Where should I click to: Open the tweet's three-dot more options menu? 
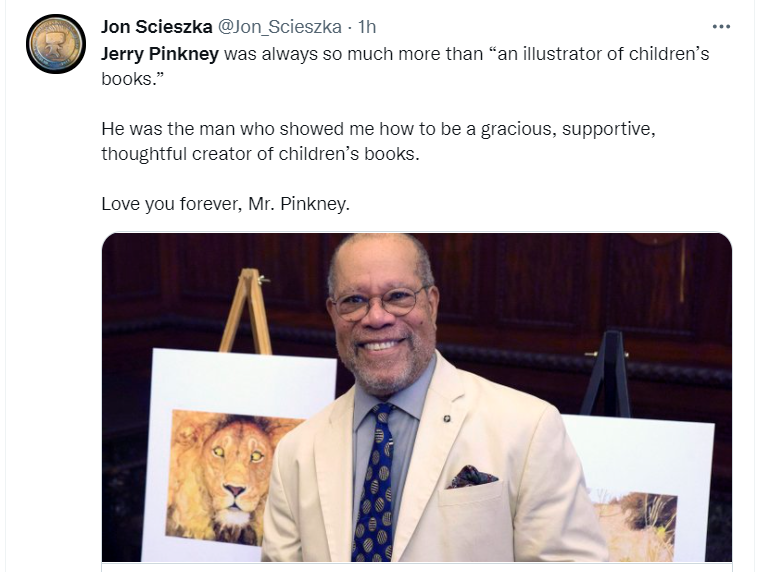pyautogui.click(x=721, y=27)
